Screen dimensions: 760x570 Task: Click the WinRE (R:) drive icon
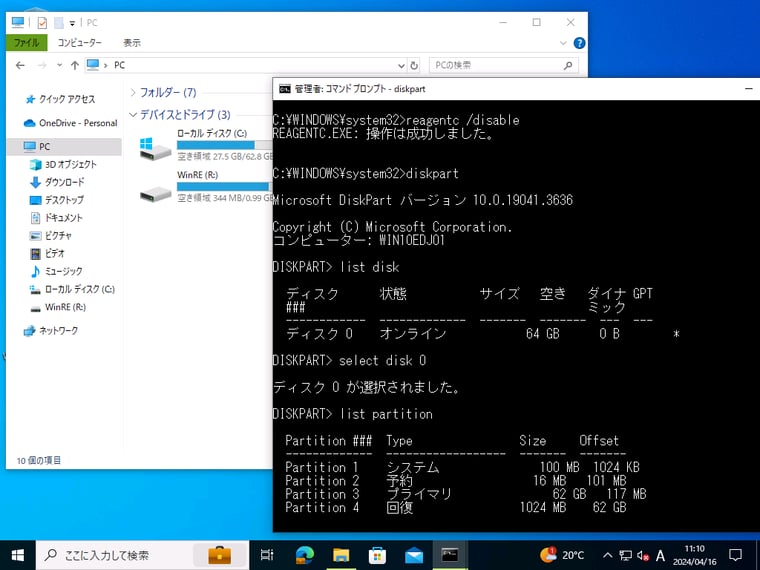[x=155, y=195]
